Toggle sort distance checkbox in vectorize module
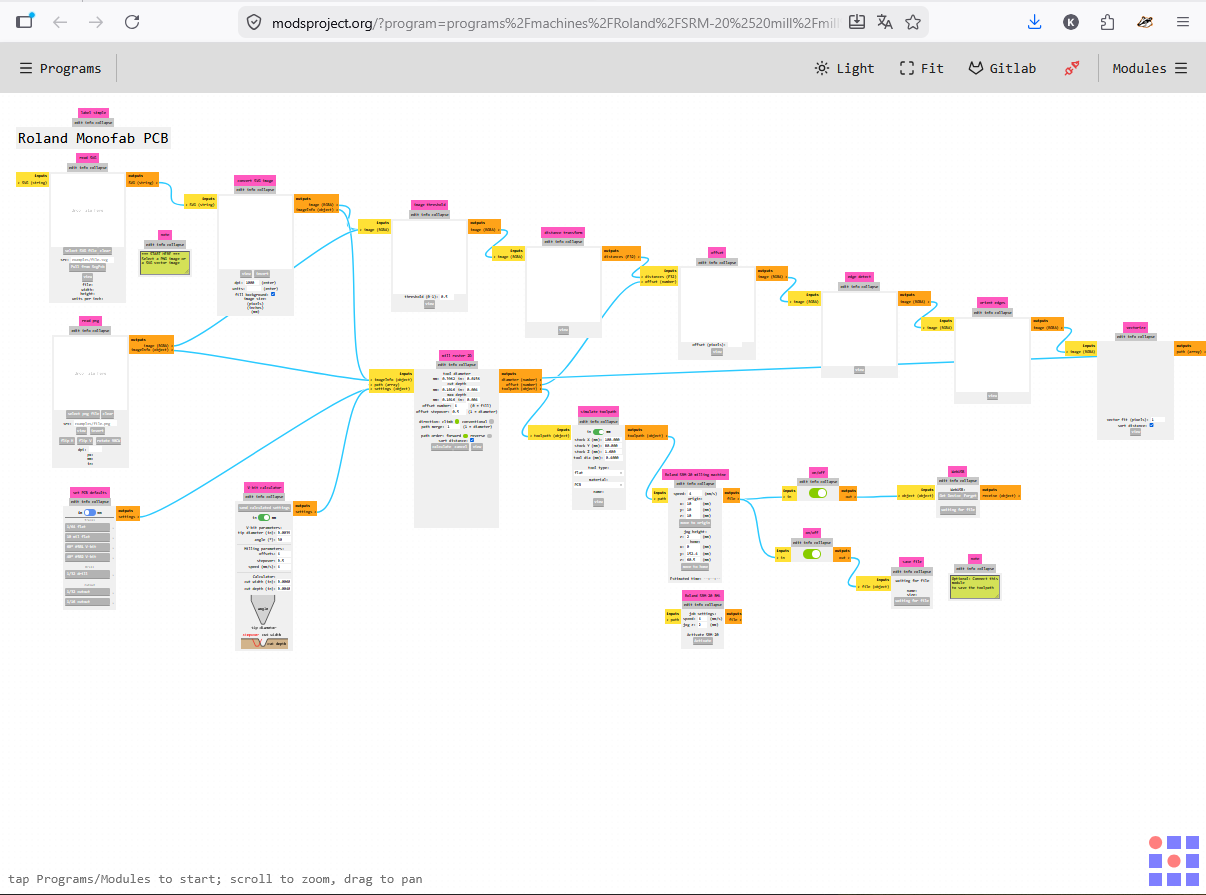The height and width of the screenshot is (895, 1206). (1151, 425)
